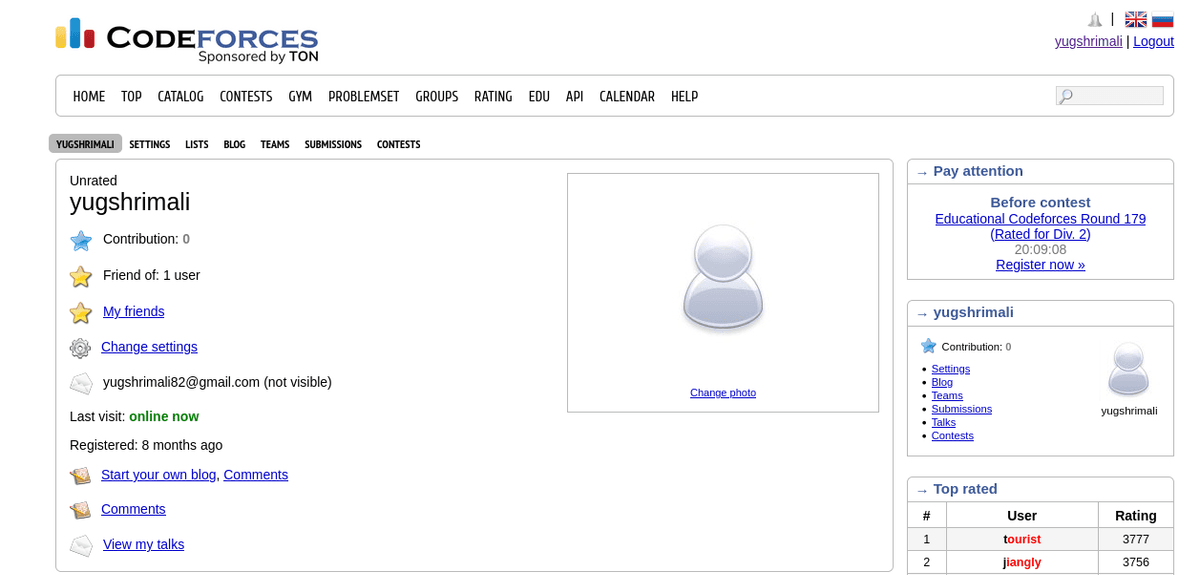Switch to the LISTS tab
This screenshot has width=1200, height=575.
[197, 144]
